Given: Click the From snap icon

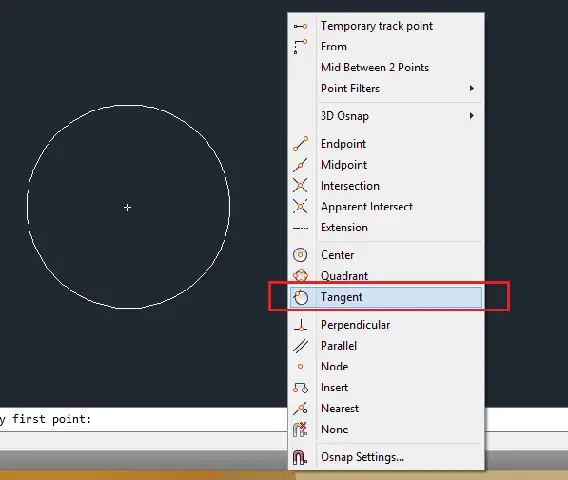Looking at the screenshot, I should [x=300, y=47].
